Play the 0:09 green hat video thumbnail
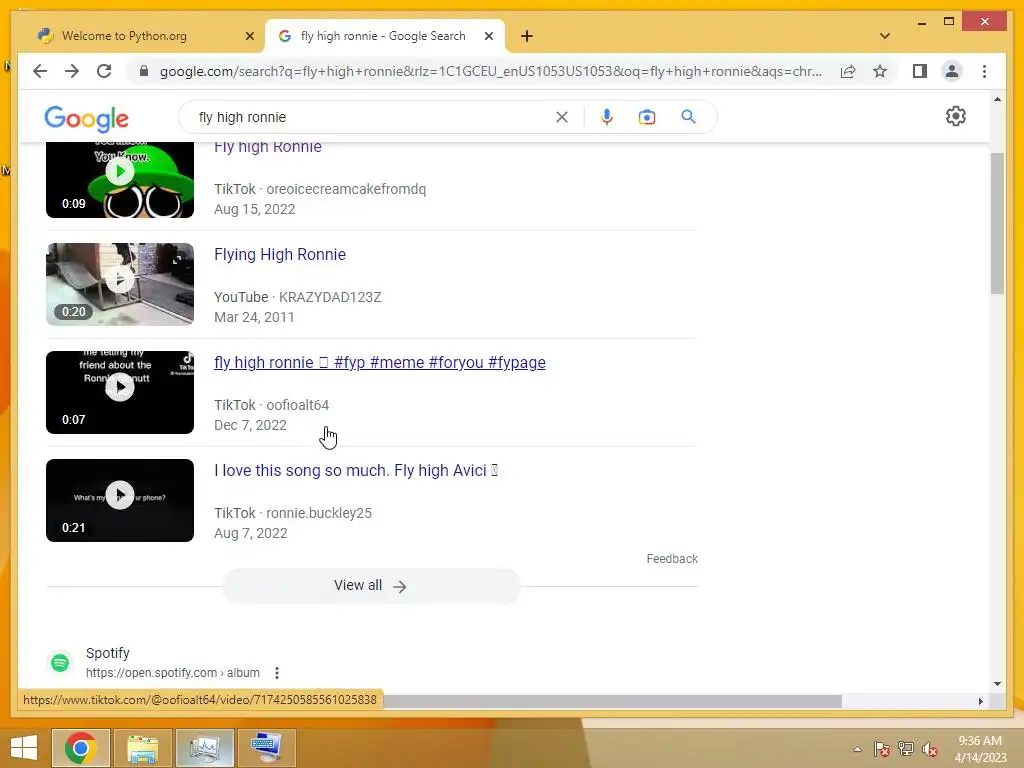The width and height of the screenshot is (1024, 768). click(x=120, y=180)
